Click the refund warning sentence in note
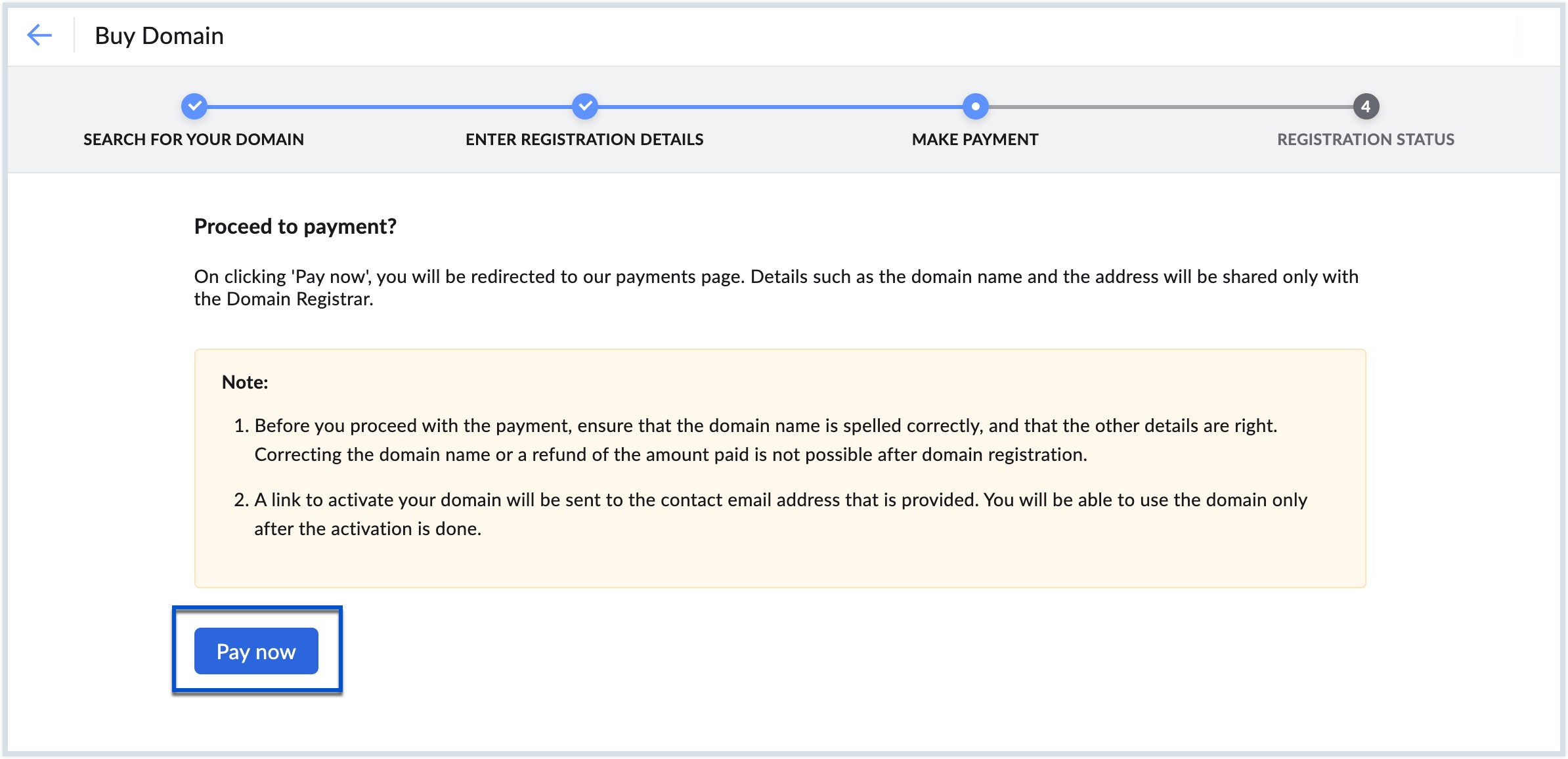 [x=670, y=454]
